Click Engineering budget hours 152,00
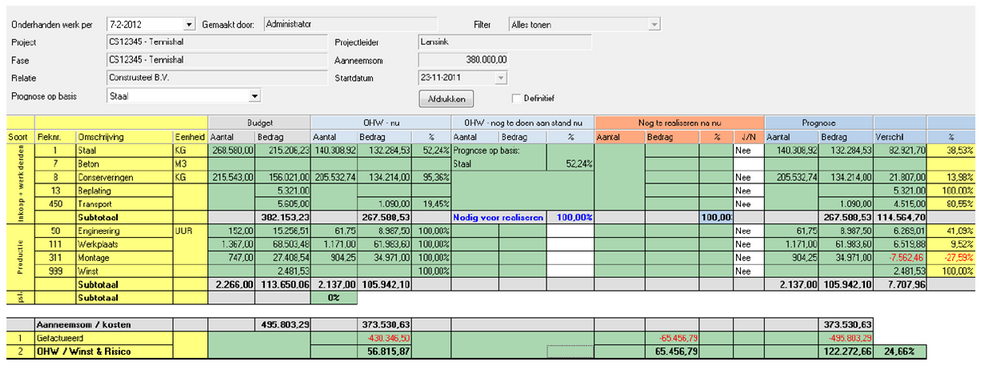 pyautogui.click(x=231, y=231)
